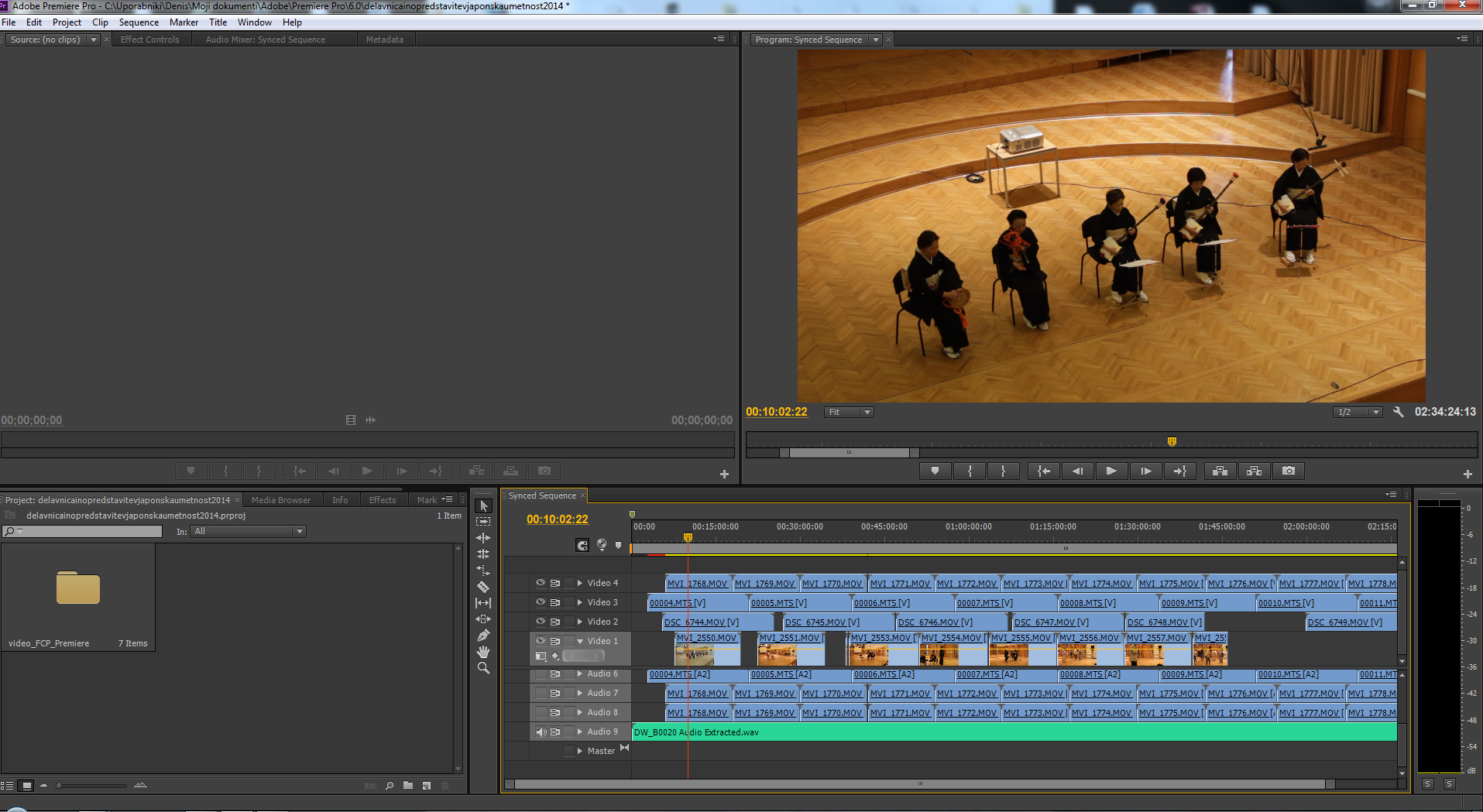Toggle the Snap magnet icon in timeline
Viewport: 1483px width, 812px height.
pos(582,545)
